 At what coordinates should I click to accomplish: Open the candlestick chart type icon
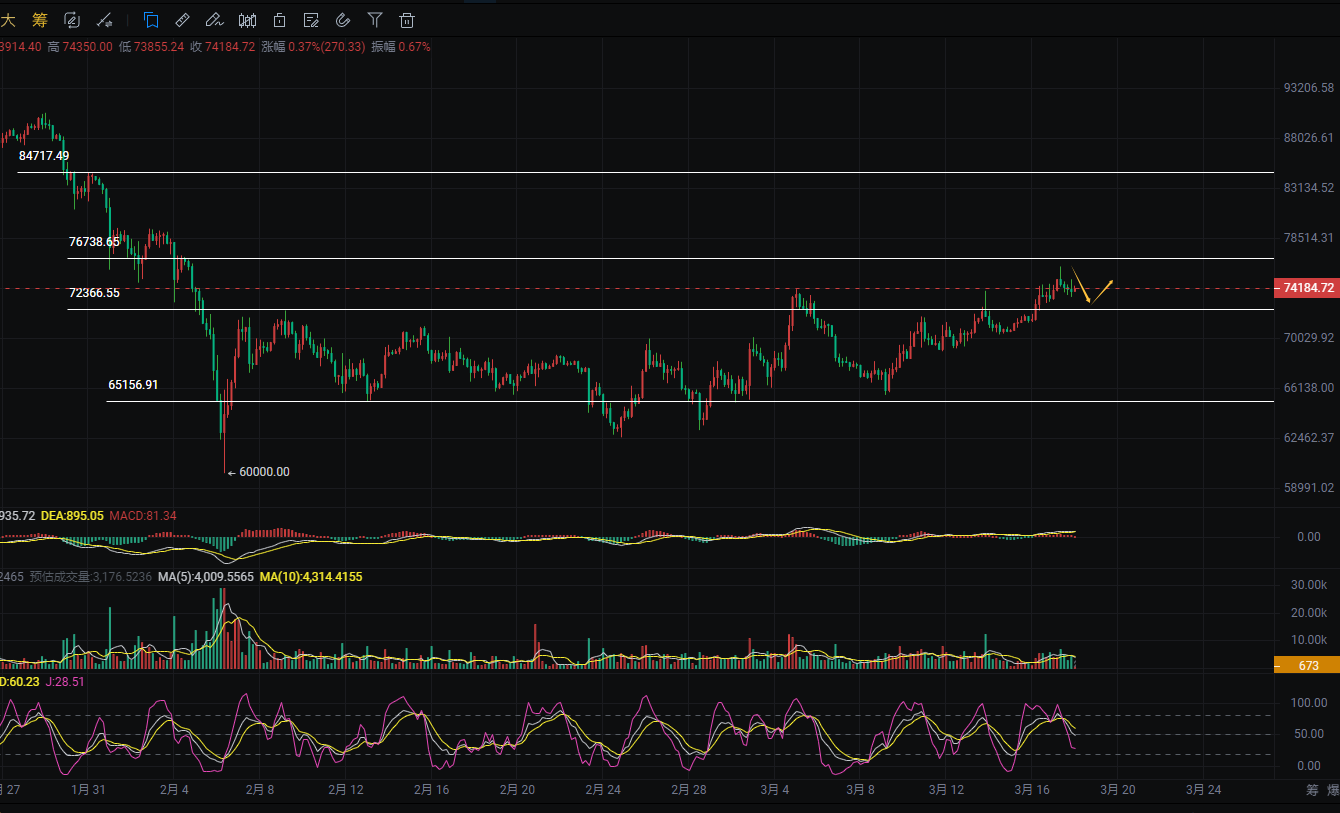247,19
